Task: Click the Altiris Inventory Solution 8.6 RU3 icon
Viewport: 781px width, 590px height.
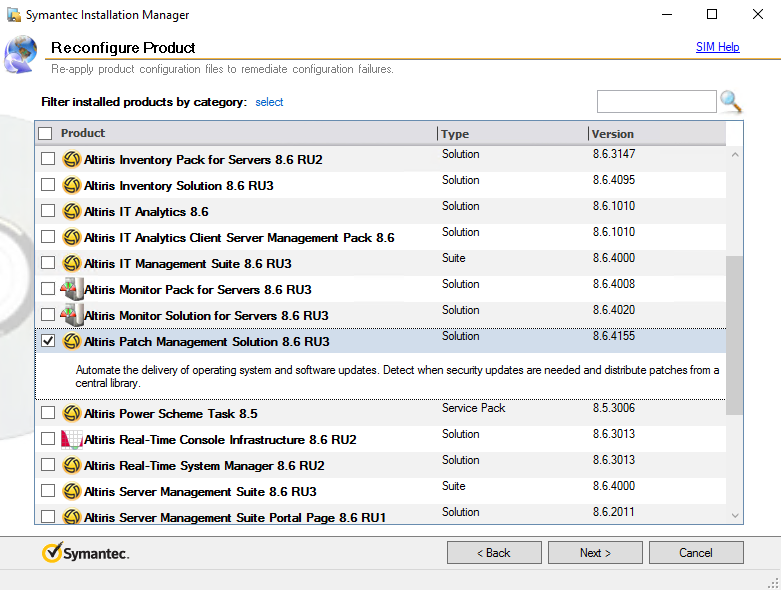Action: point(72,185)
